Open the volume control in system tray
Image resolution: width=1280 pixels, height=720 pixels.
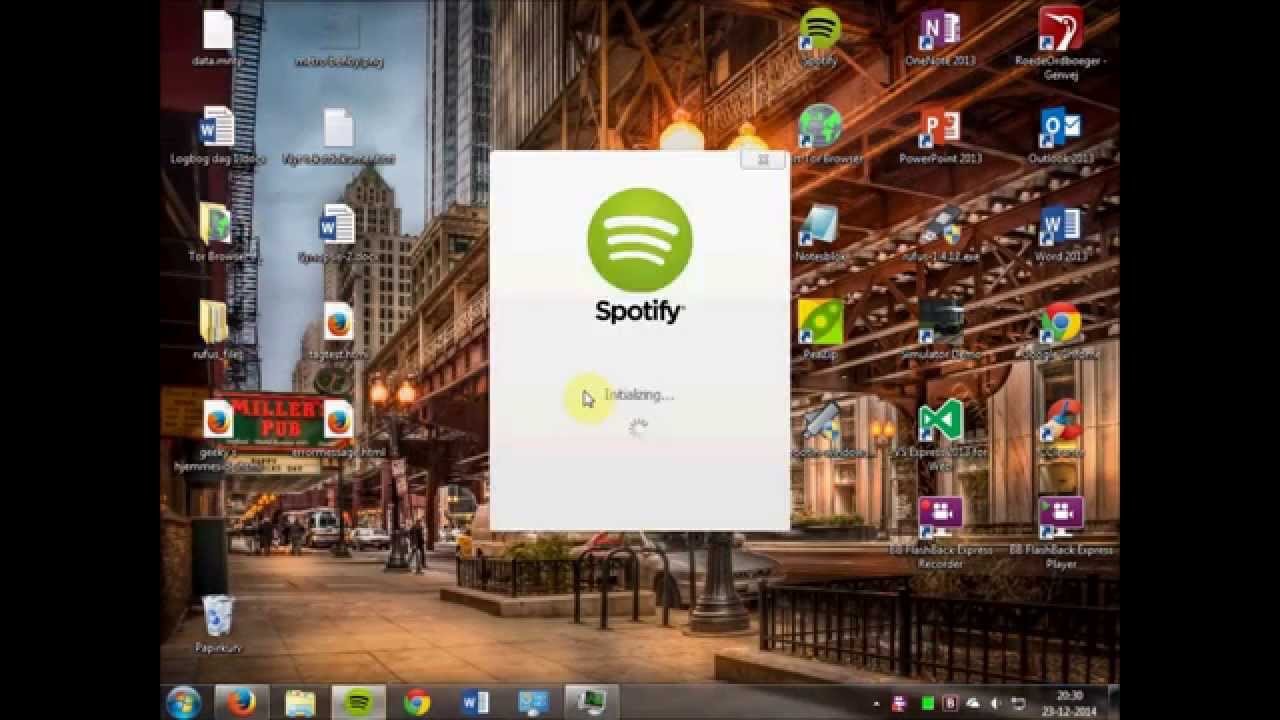pyautogui.click(x=996, y=703)
